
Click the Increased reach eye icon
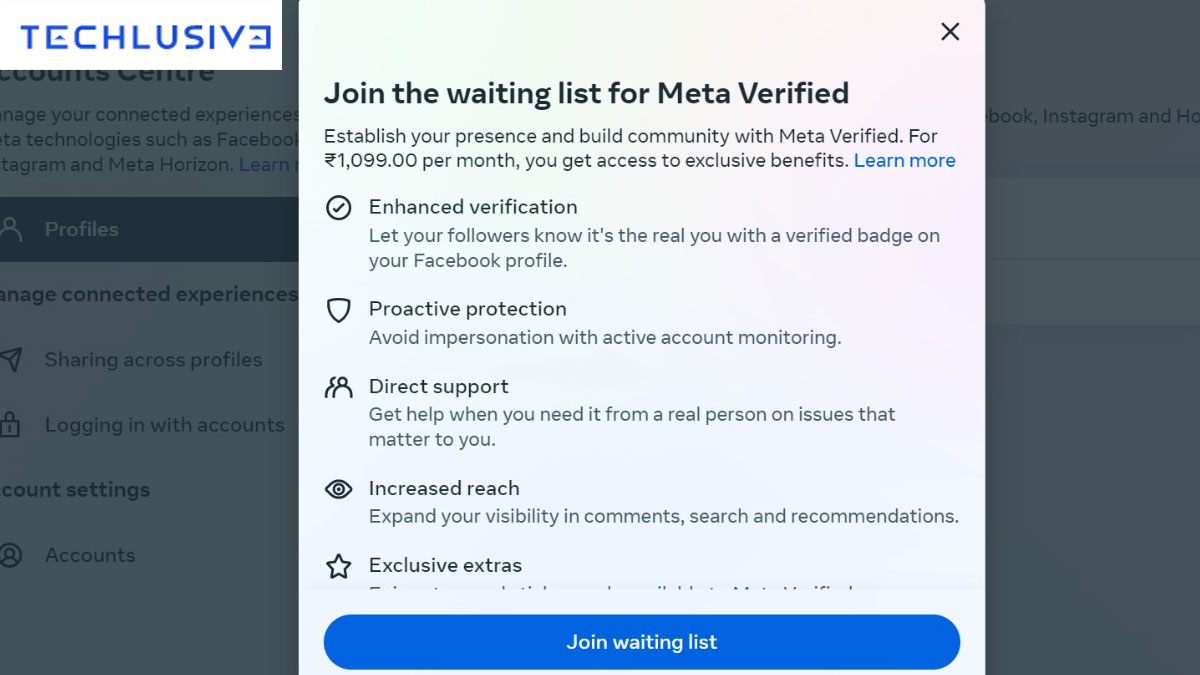pyautogui.click(x=339, y=489)
